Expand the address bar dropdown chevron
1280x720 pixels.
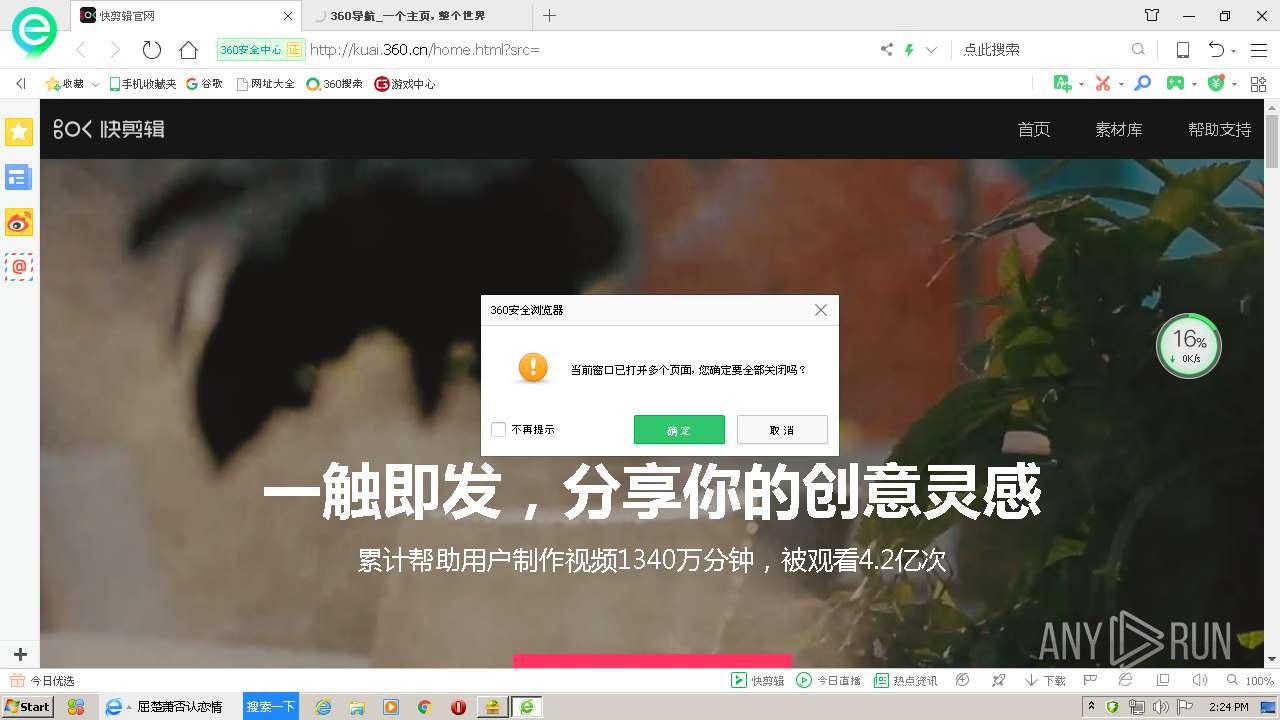click(931, 49)
